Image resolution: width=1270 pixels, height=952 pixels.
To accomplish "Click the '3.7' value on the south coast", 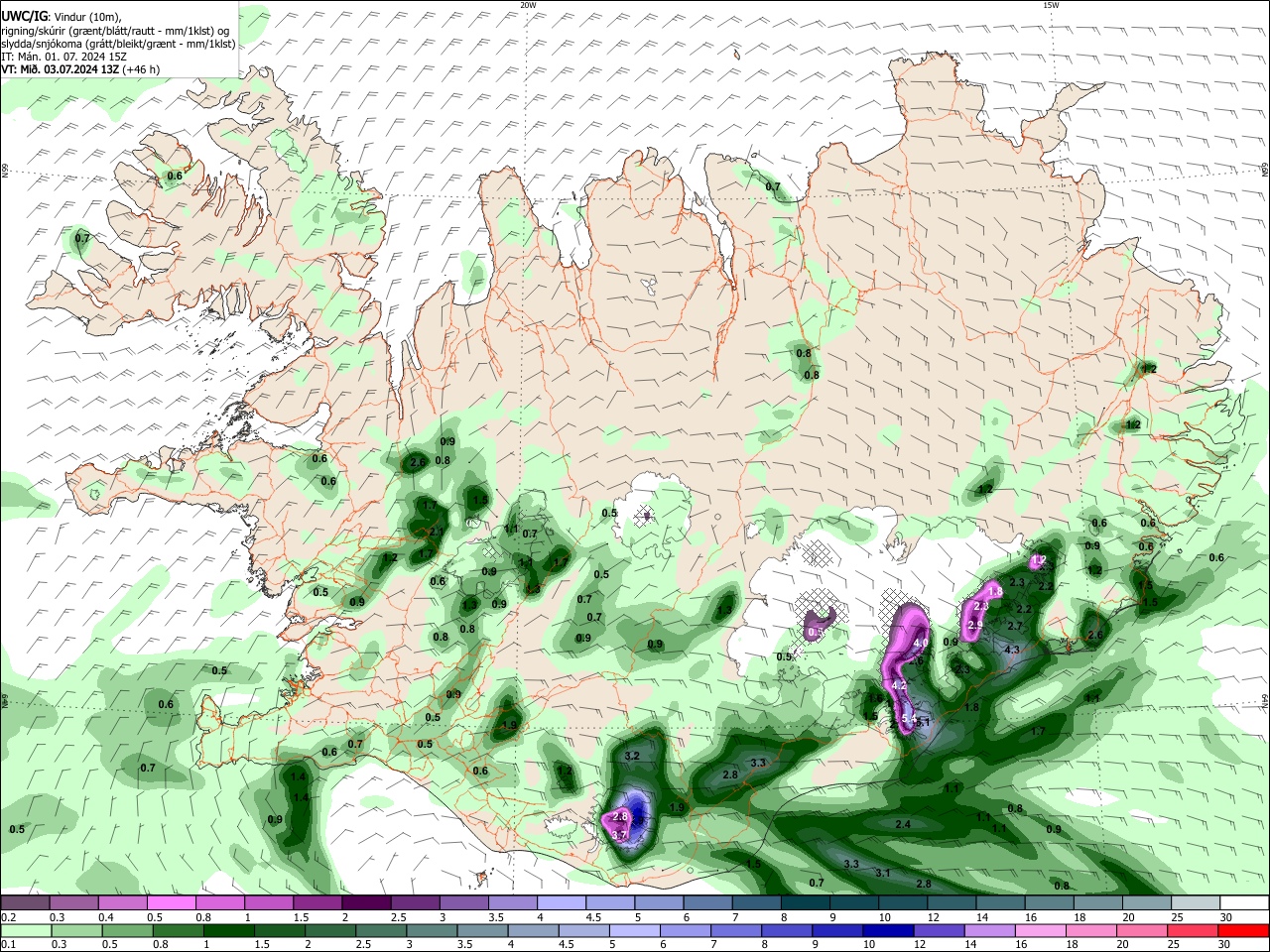I will coord(619,836).
